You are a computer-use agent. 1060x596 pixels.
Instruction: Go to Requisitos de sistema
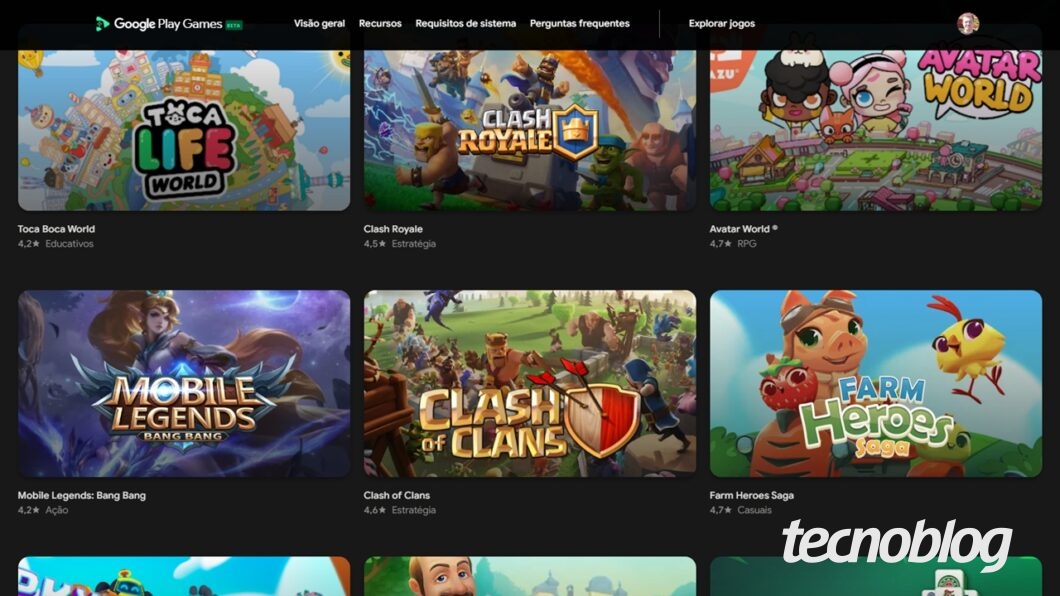point(465,24)
